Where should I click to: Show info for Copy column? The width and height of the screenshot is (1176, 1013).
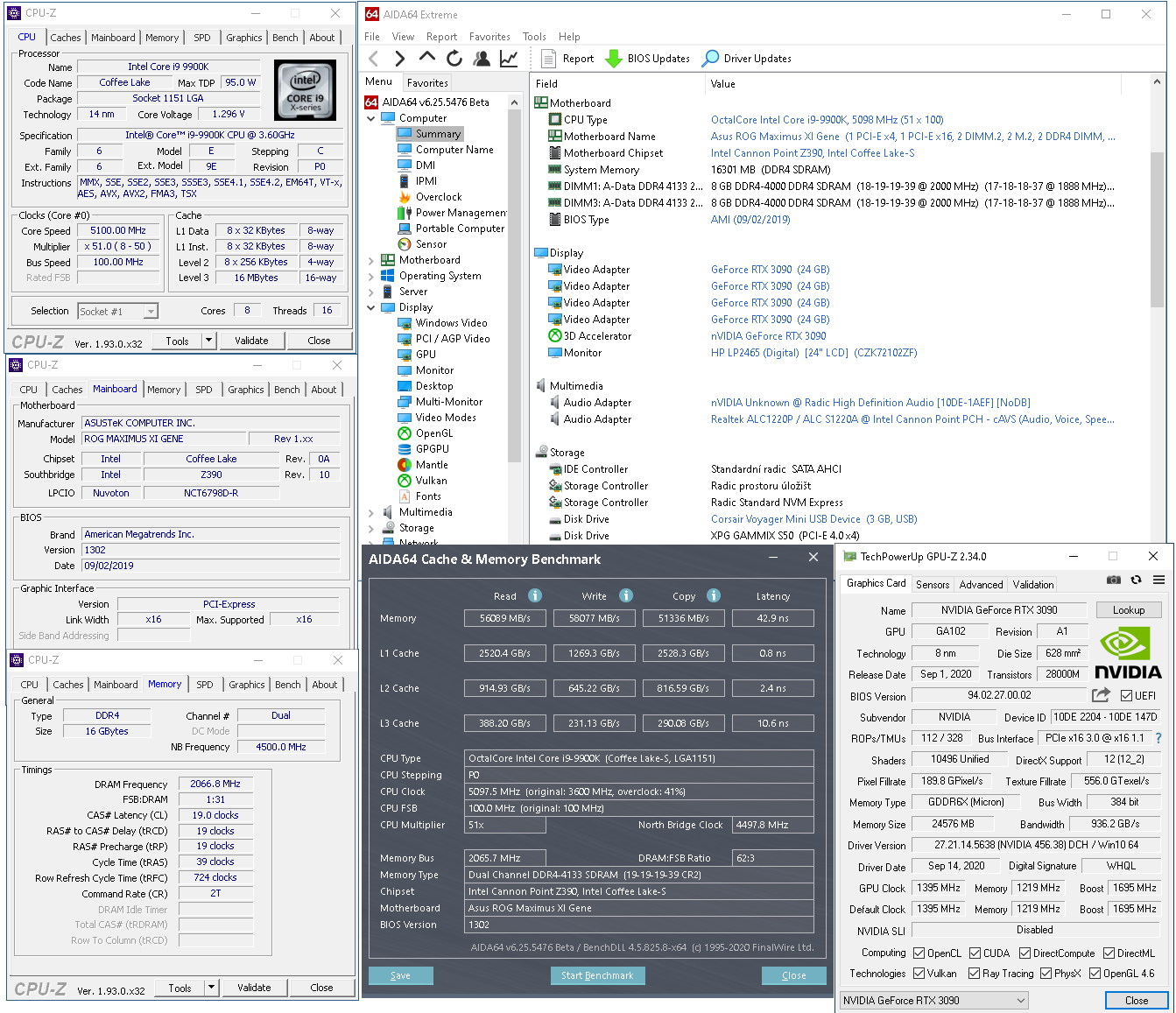coord(714,595)
